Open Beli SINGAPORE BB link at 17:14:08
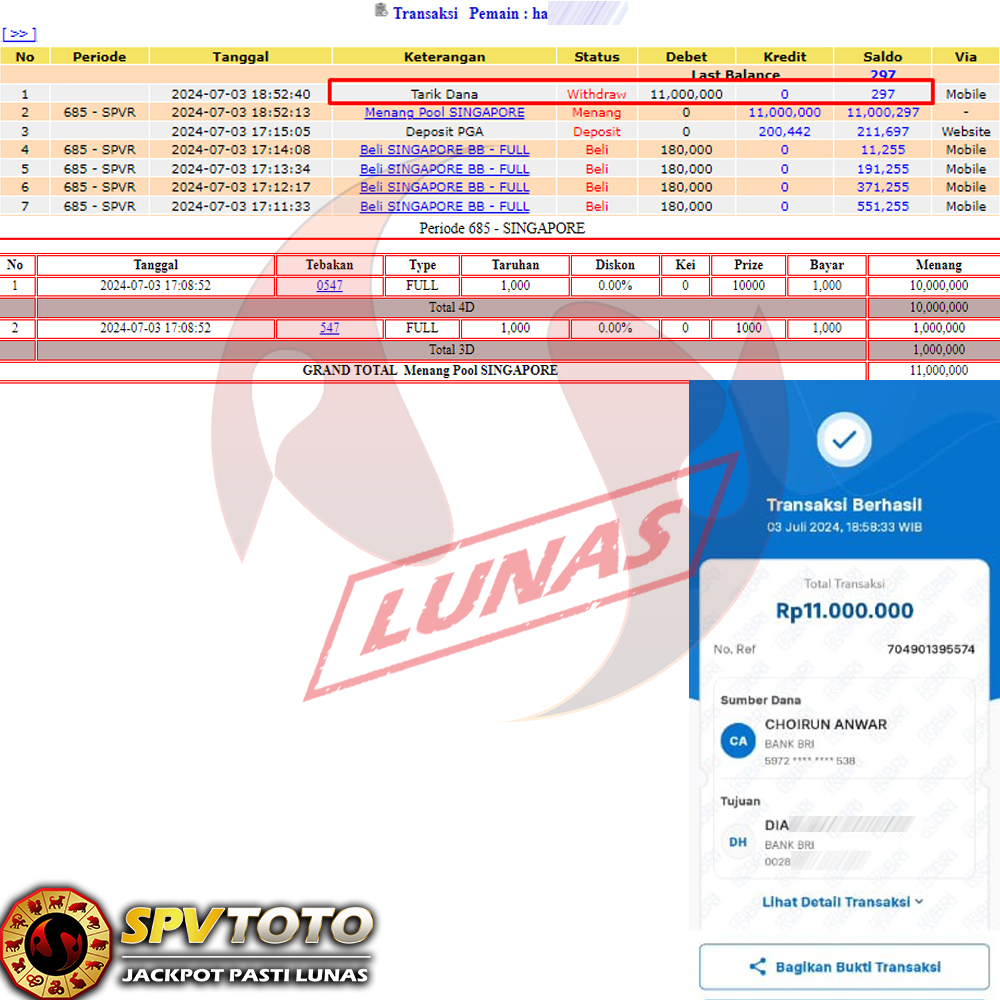 (444, 150)
